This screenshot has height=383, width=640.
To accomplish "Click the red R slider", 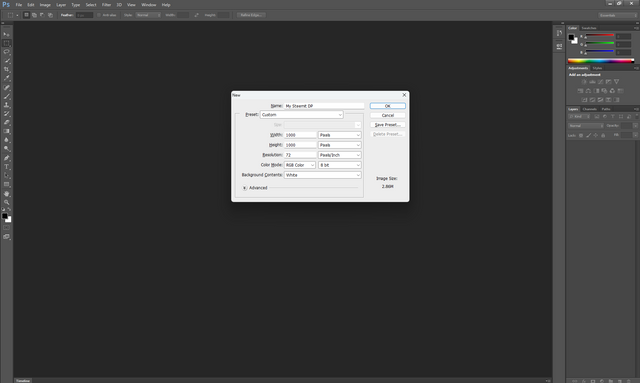I will (x=600, y=36).
